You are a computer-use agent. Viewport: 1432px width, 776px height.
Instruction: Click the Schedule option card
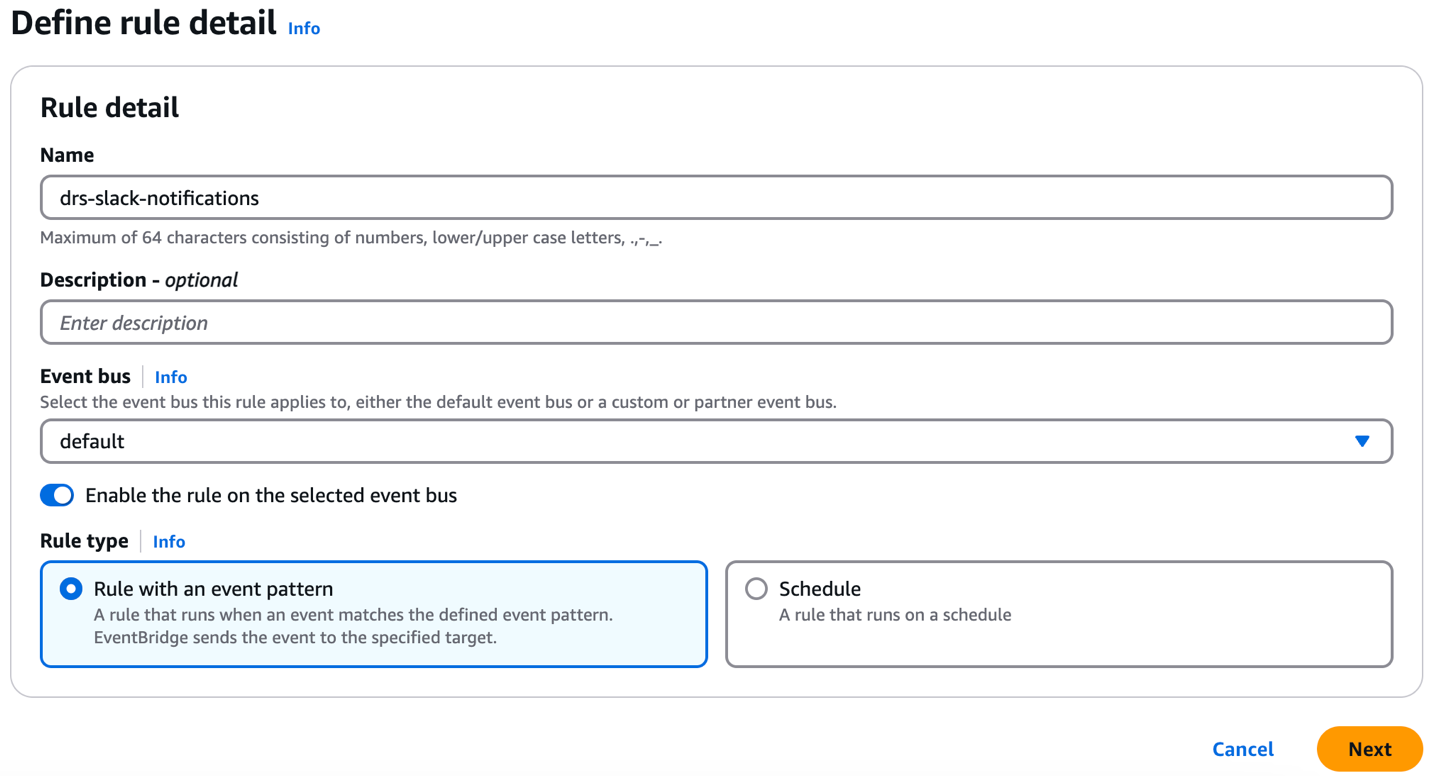point(1060,615)
